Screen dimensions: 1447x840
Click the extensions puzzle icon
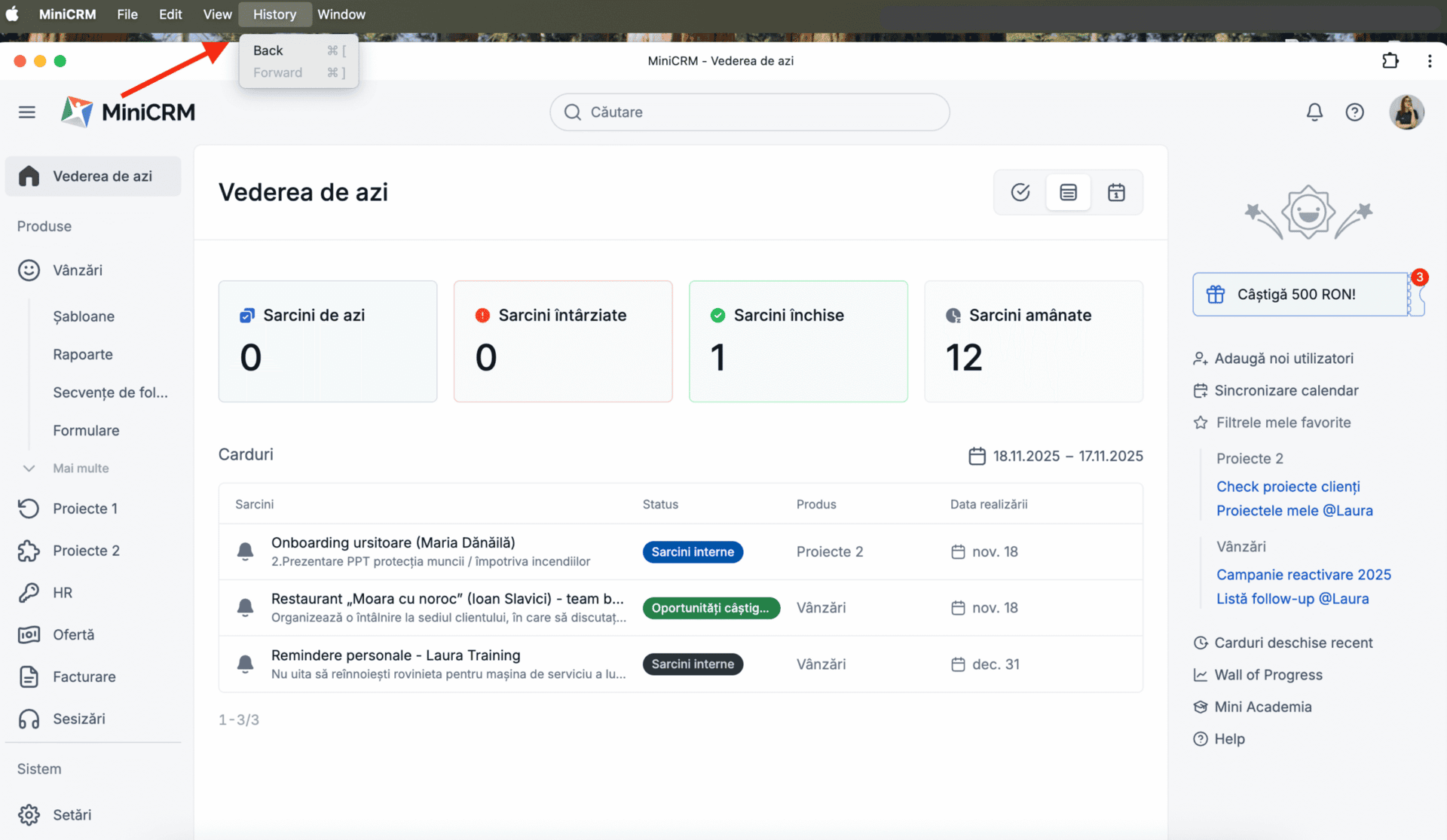[1390, 61]
